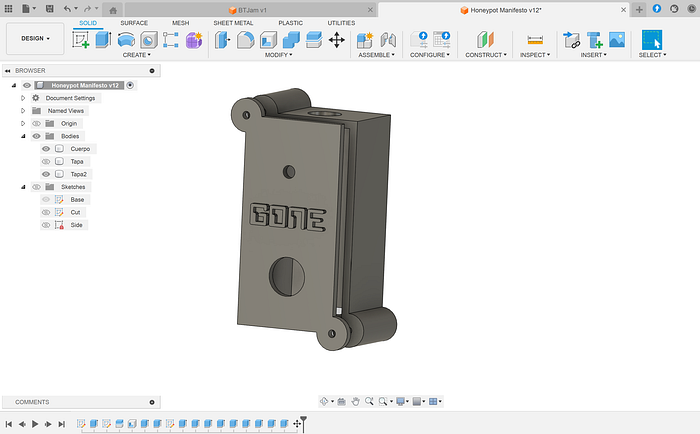Viewport: 700px width, 434px height.
Task: Select the Create Sketch tool
Action: tap(81, 40)
